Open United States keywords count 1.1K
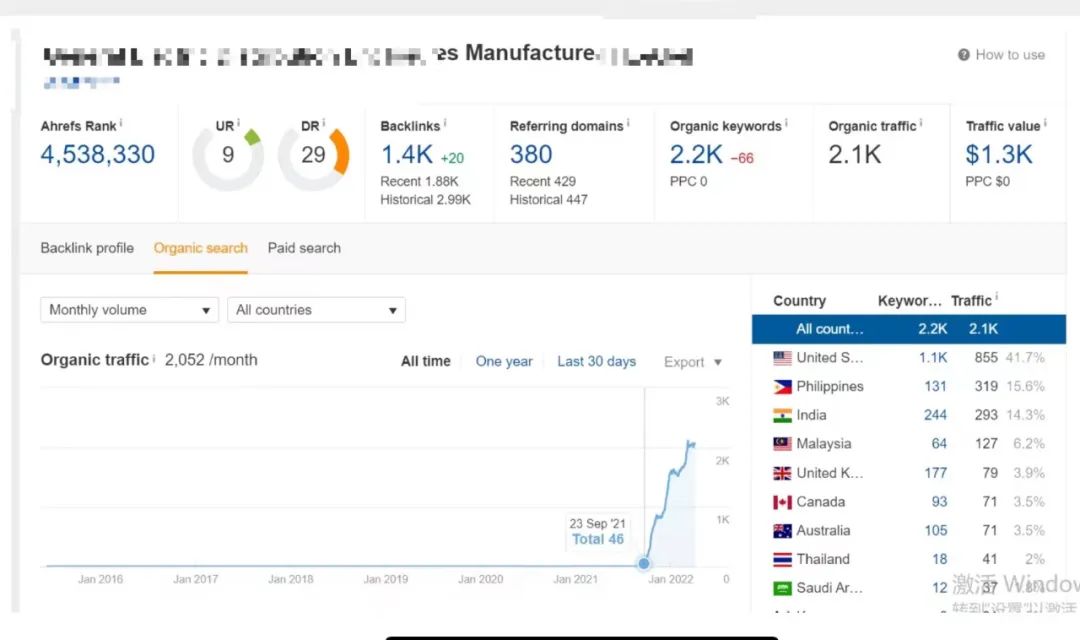Image resolution: width=1080 pixels, height=640 pixels. click(x=933, y=358)
